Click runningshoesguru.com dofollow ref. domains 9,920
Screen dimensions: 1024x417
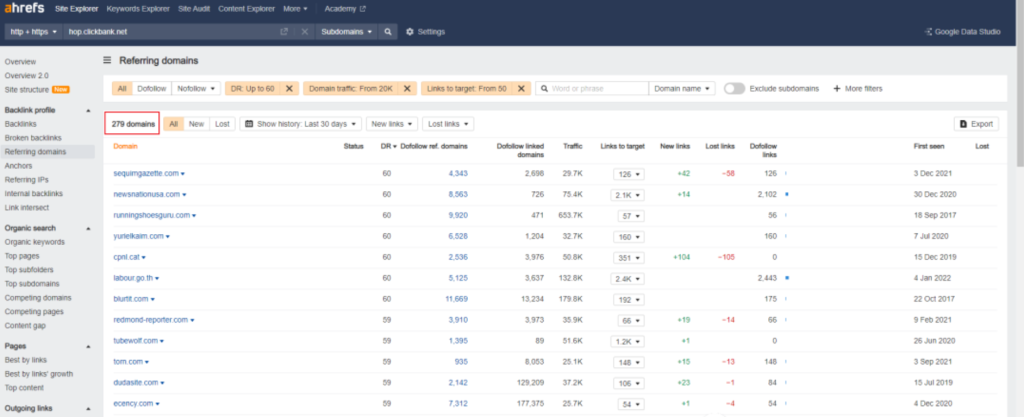click(x=458, y=215)
